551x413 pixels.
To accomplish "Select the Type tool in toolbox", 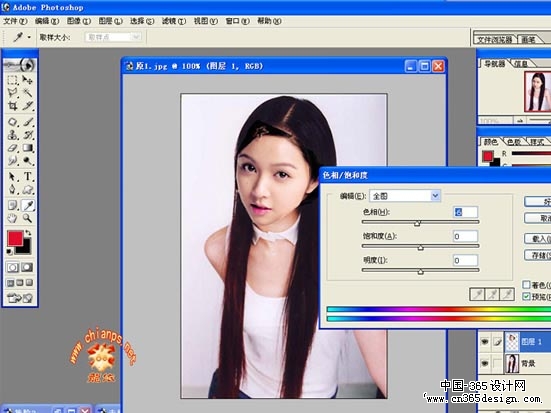I will click(28, 176).
